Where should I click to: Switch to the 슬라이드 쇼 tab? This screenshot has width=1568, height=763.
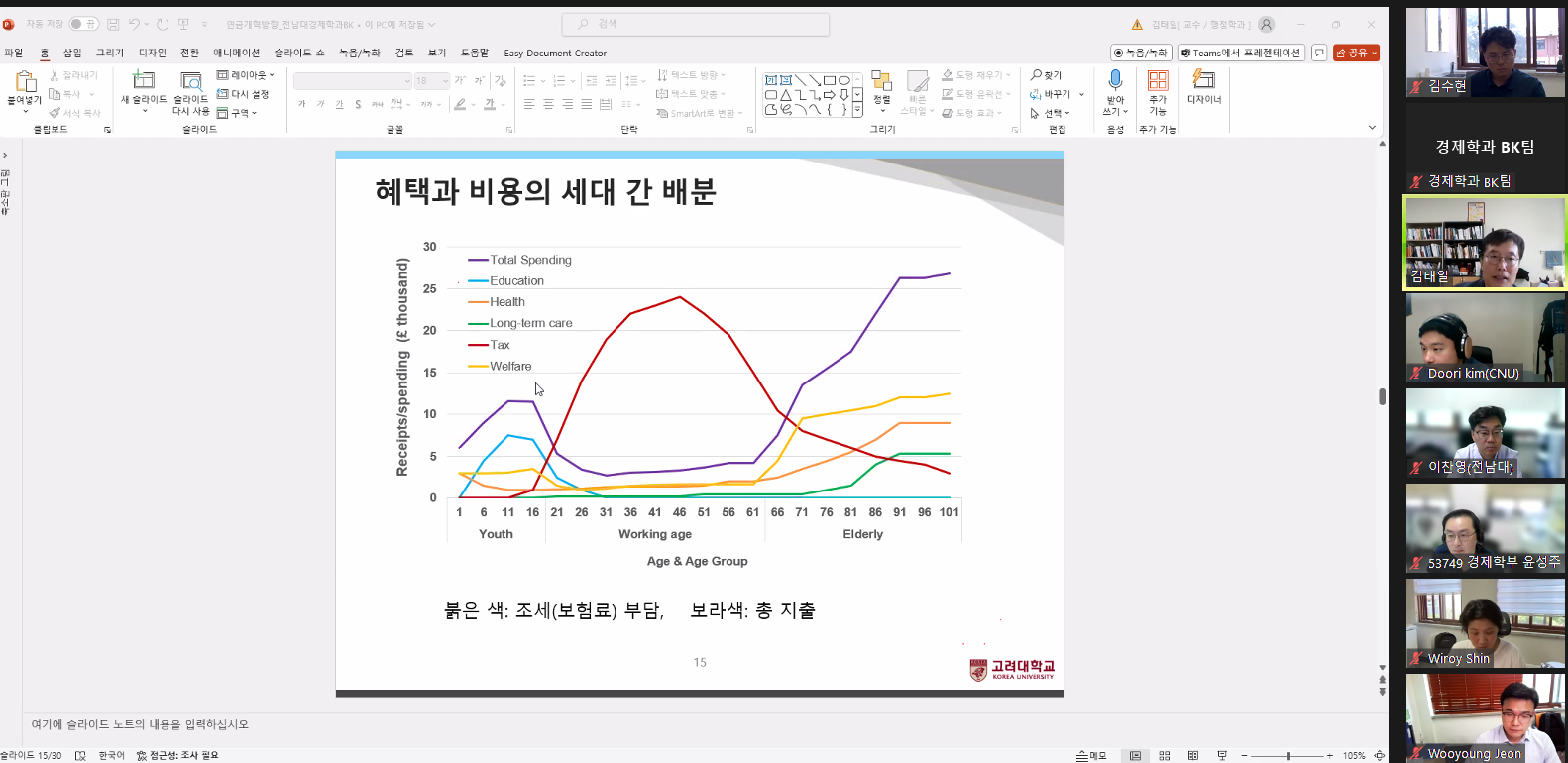pos(299,53)
